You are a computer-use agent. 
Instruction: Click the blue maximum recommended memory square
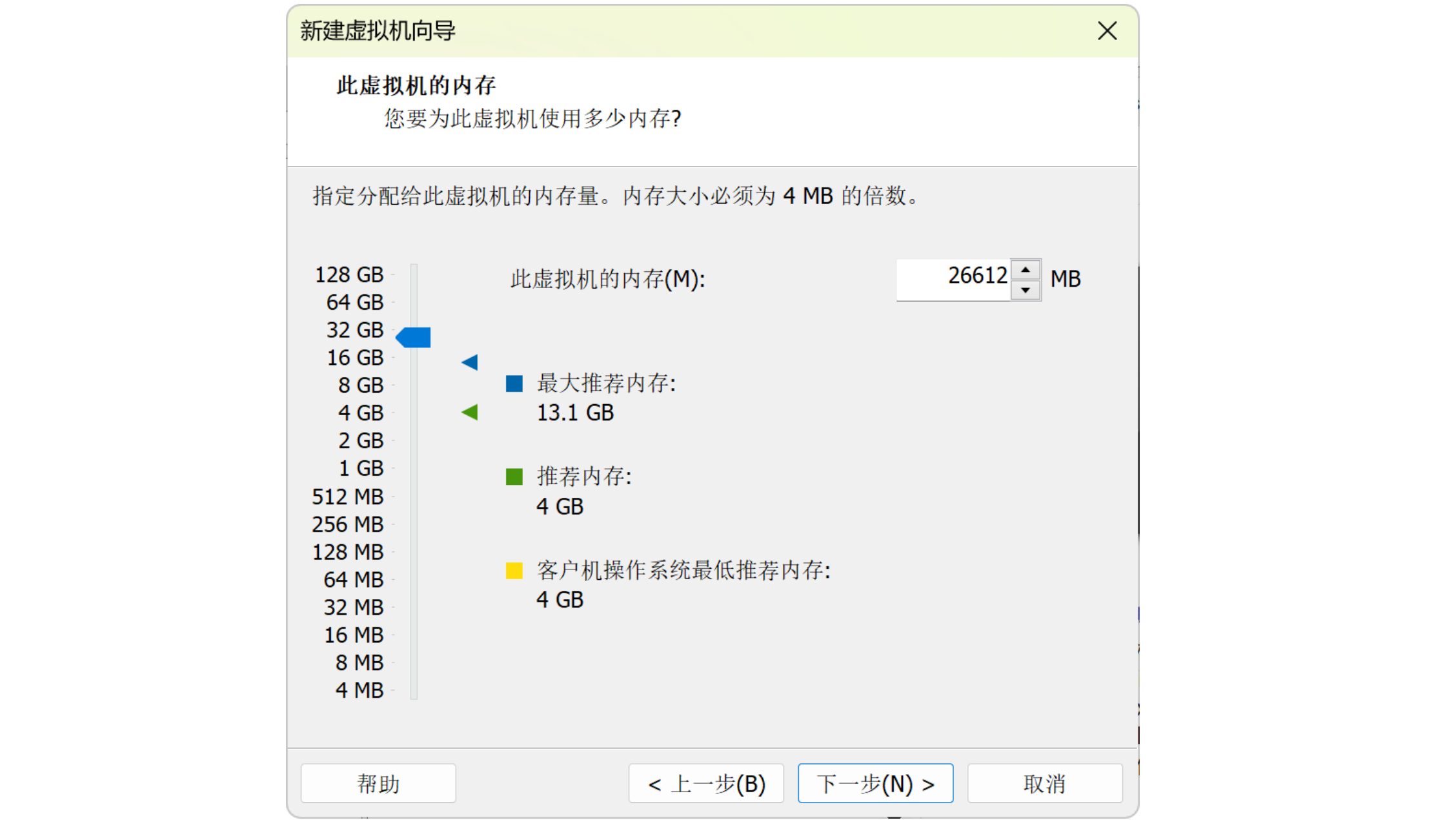514,384
